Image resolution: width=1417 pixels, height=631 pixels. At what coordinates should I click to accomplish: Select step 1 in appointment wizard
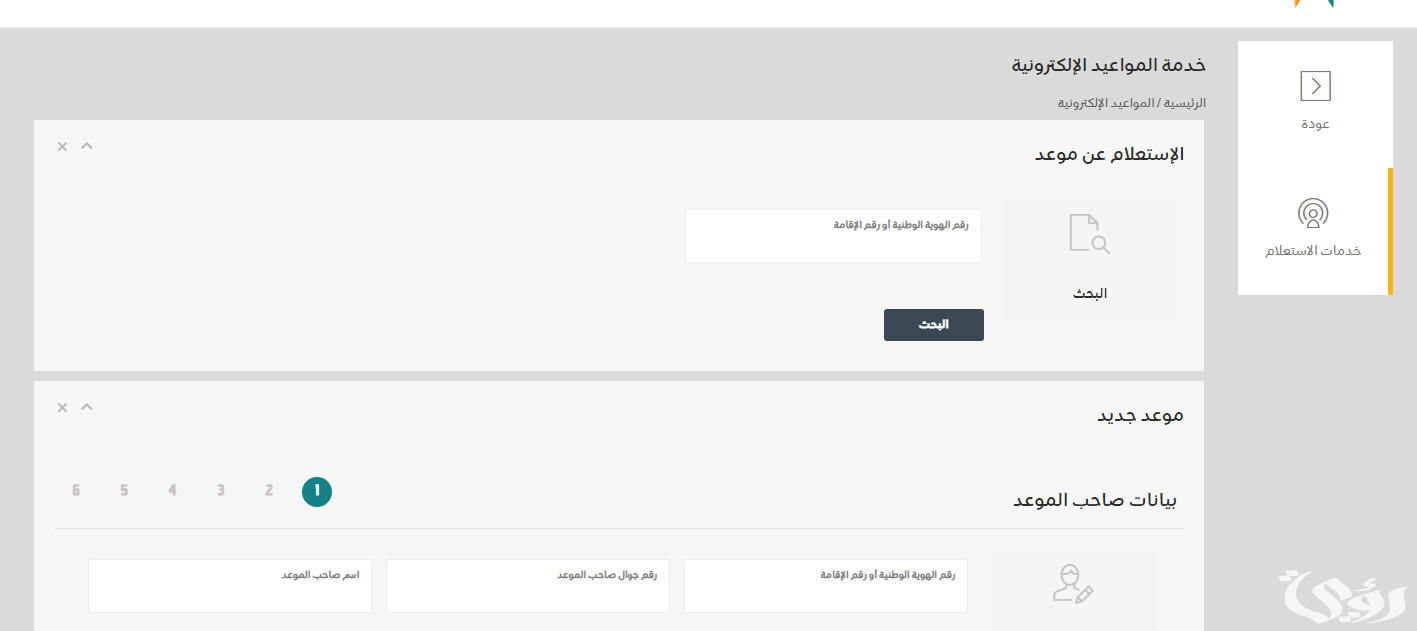click(x=317, y=492)
